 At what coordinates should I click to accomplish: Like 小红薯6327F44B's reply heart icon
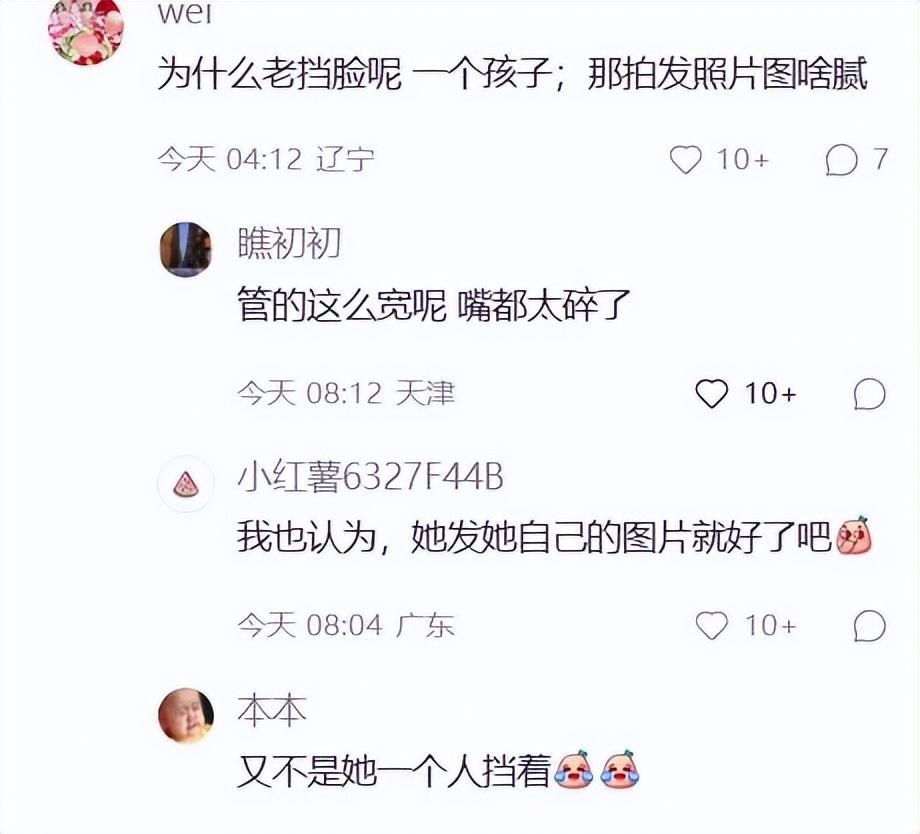click(711, 626)
